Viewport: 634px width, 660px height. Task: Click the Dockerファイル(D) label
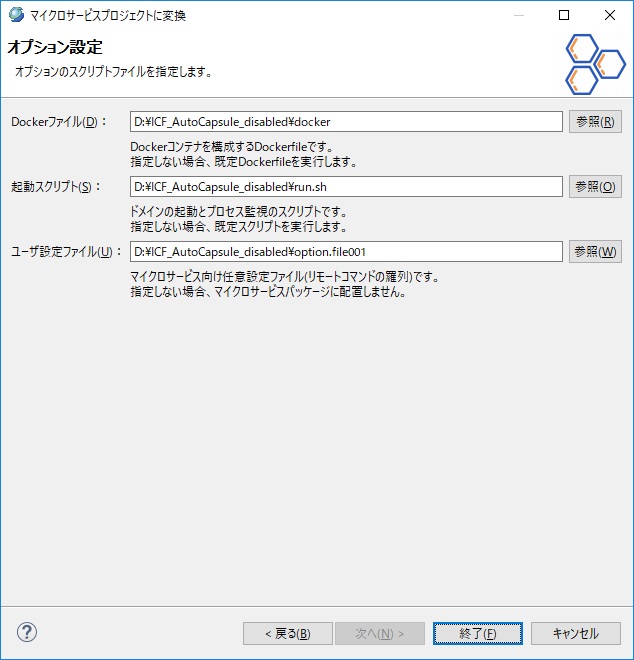tap(56, 122)
